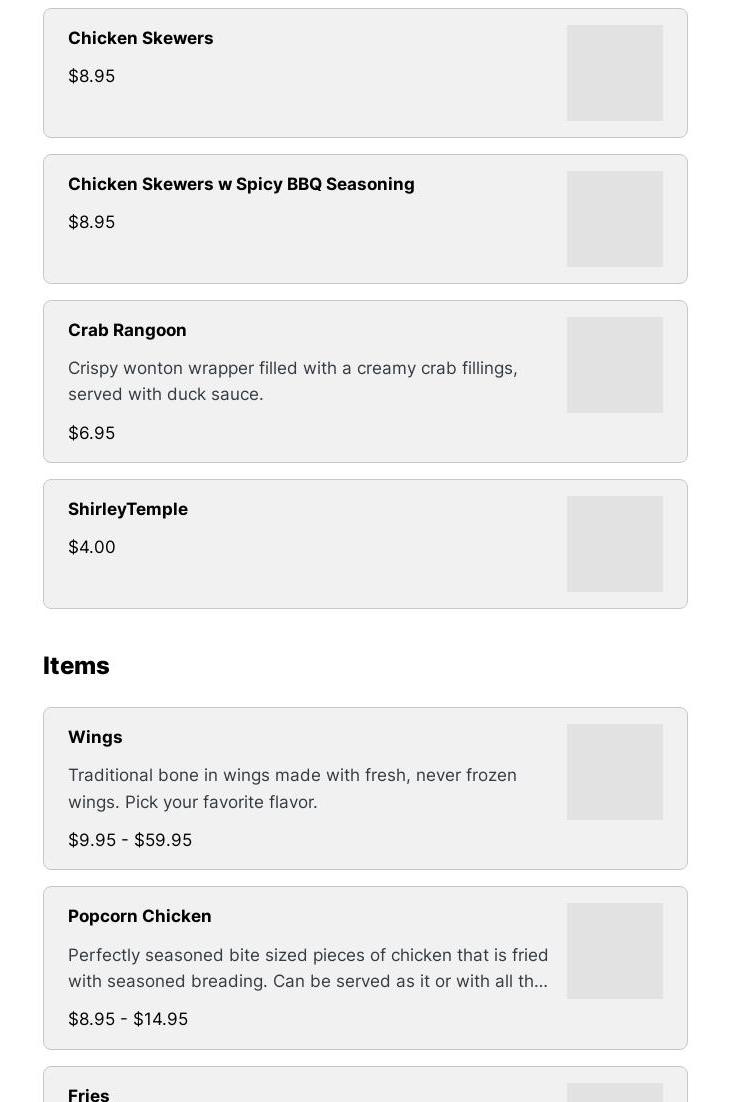The image size is (730, 1102).
Task: Click the $6.95 Crab Rangoon price
Action: pyautogui.click(x=91, y=433)
